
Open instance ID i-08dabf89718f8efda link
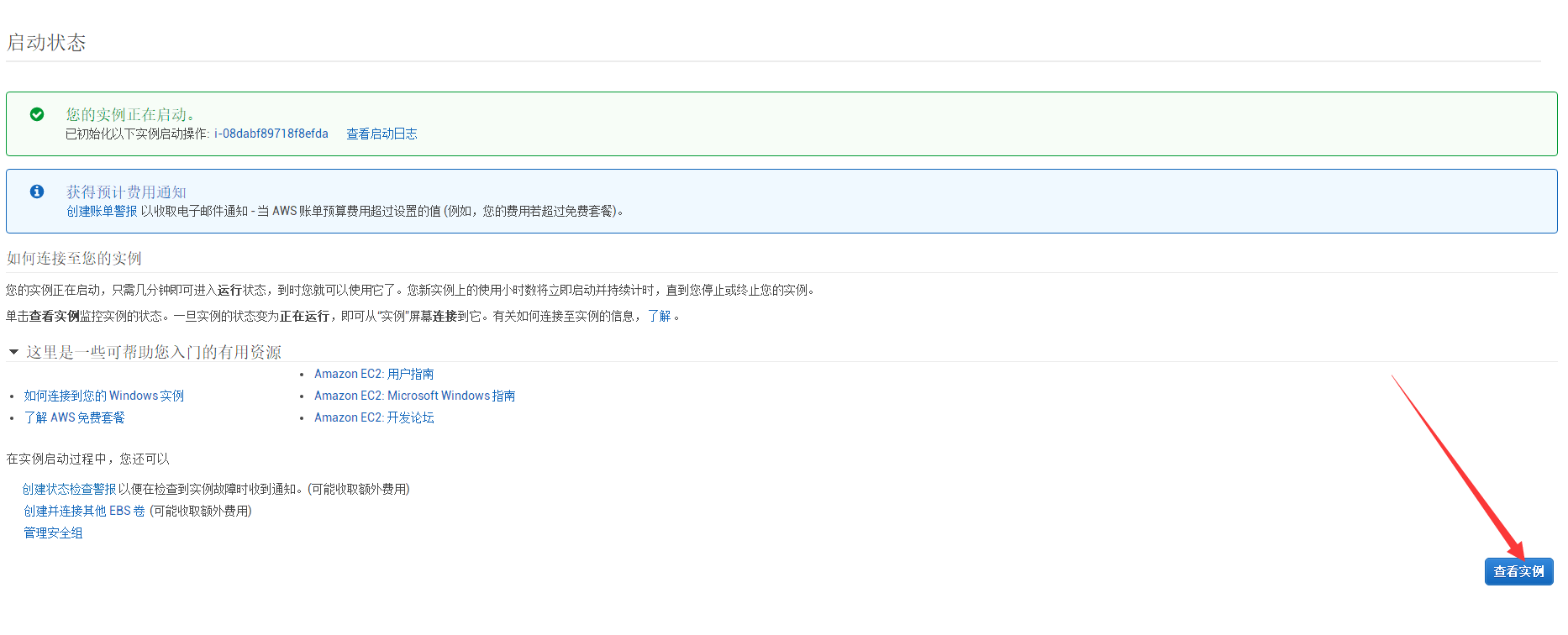point(271,134)
